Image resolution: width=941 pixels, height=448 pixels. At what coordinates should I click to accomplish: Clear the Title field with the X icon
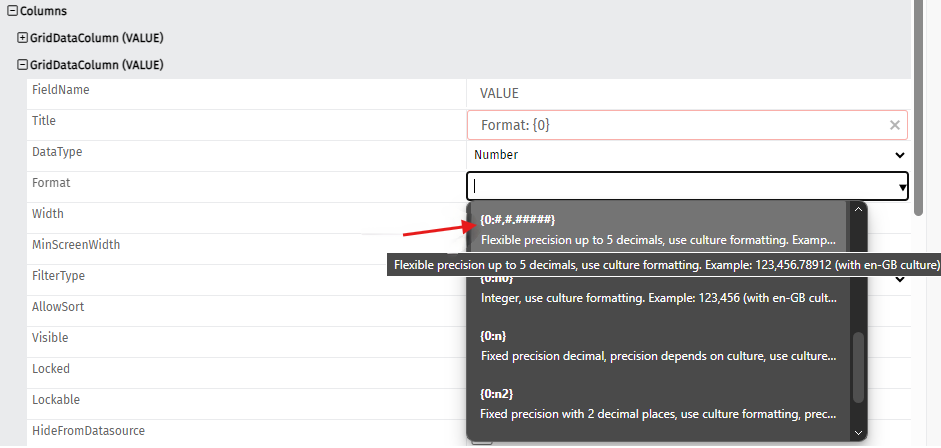(x=895, y=125)
